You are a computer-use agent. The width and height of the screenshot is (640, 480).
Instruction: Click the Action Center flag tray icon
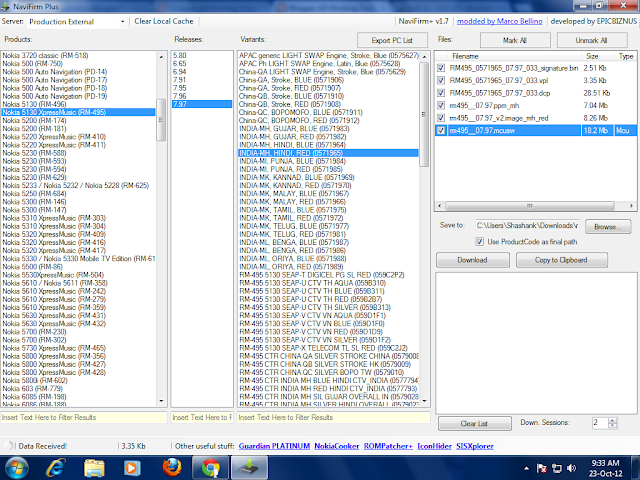point(542,468)
